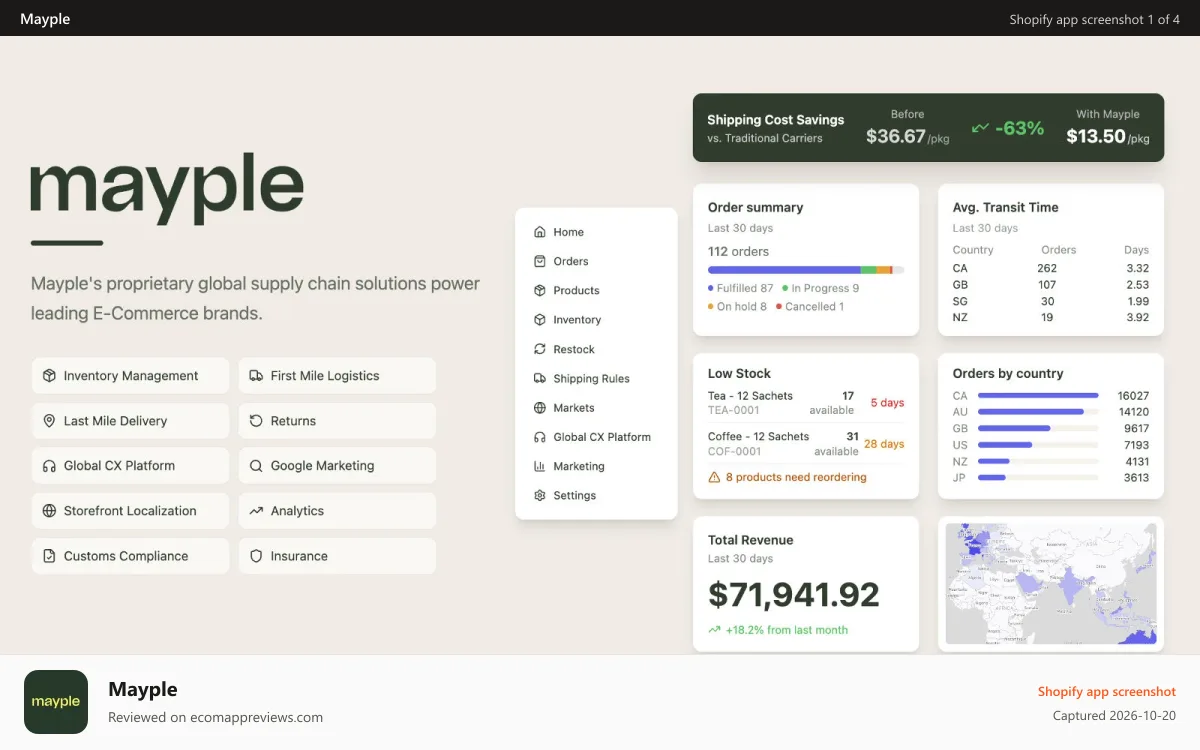Click the Mayple app logo tile
This screenshot has height=750, width=1200.
point(56,702)
